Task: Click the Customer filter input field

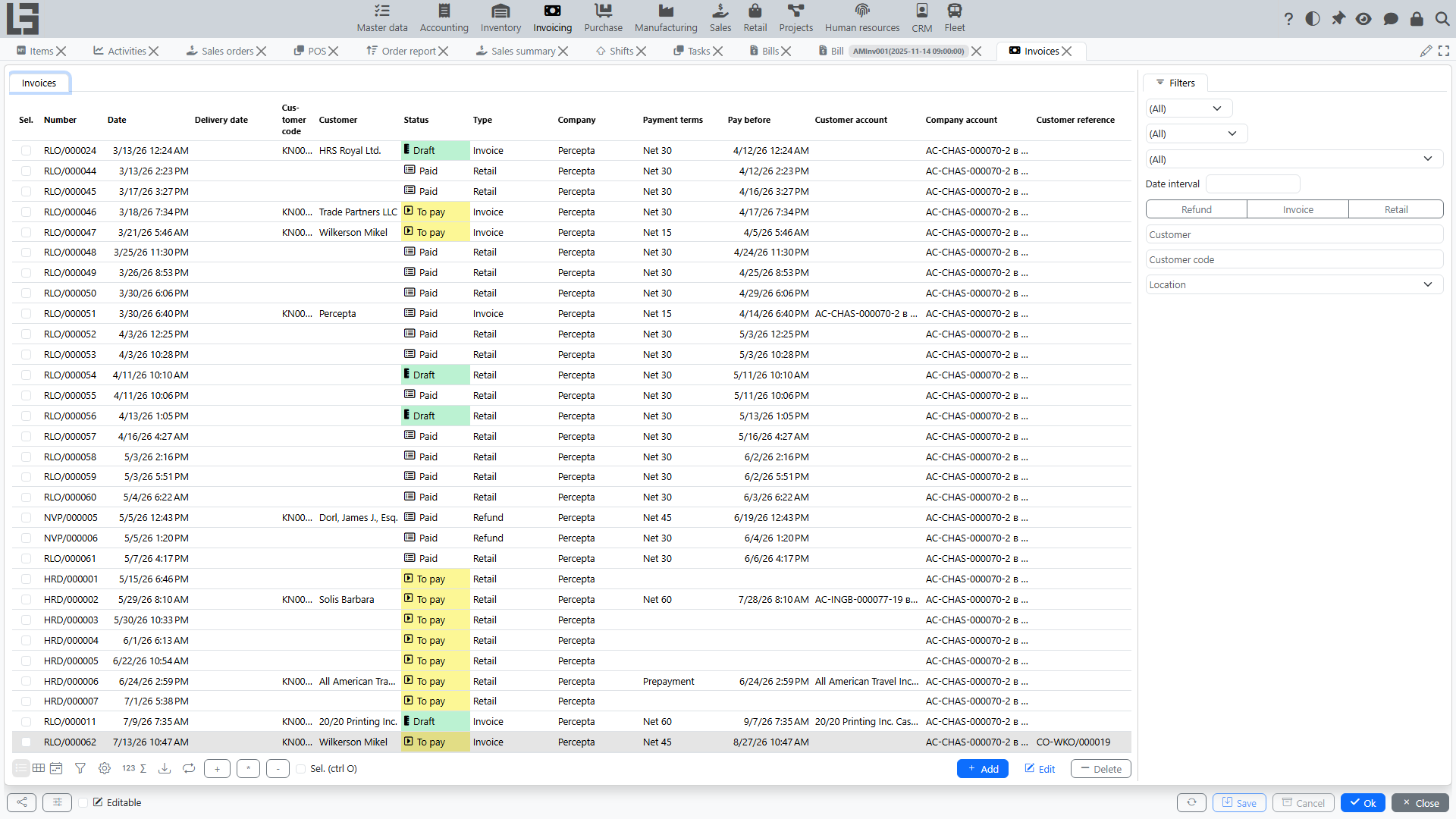Action: pyautogui.click(x=1294, y=234)
